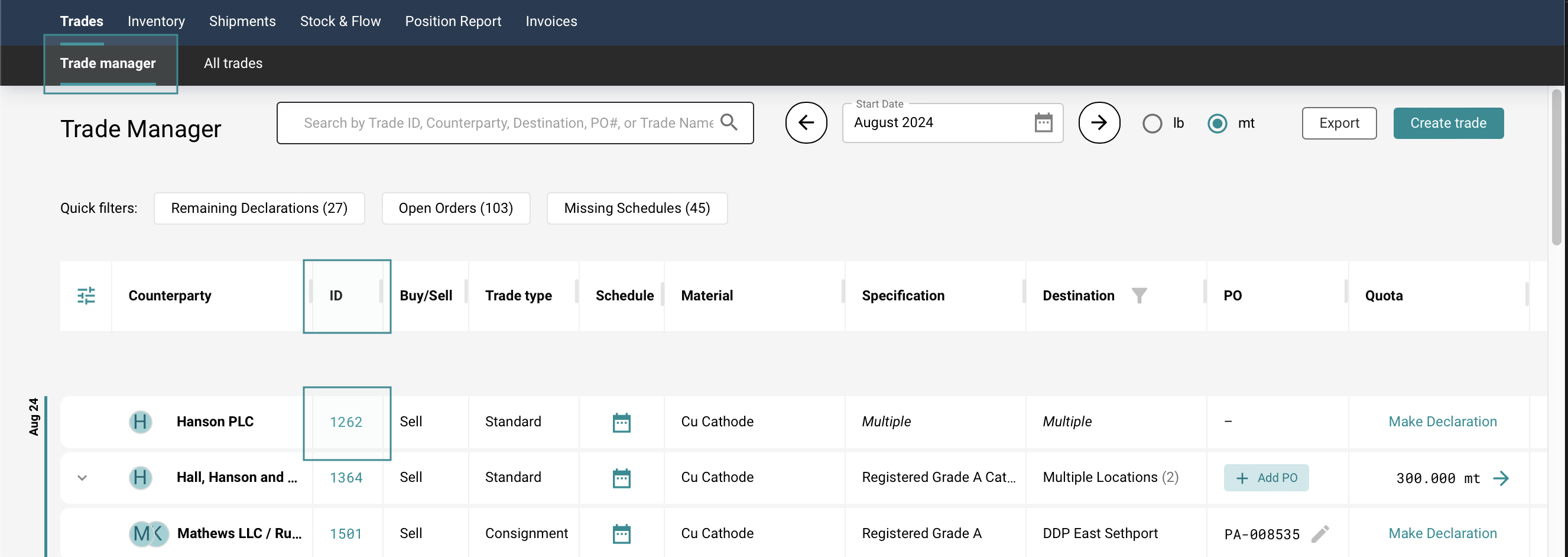This screenshot has width=1568, height=557.
Task: Toggle the Open Orders (103) filter
Action: pos(455,208)
